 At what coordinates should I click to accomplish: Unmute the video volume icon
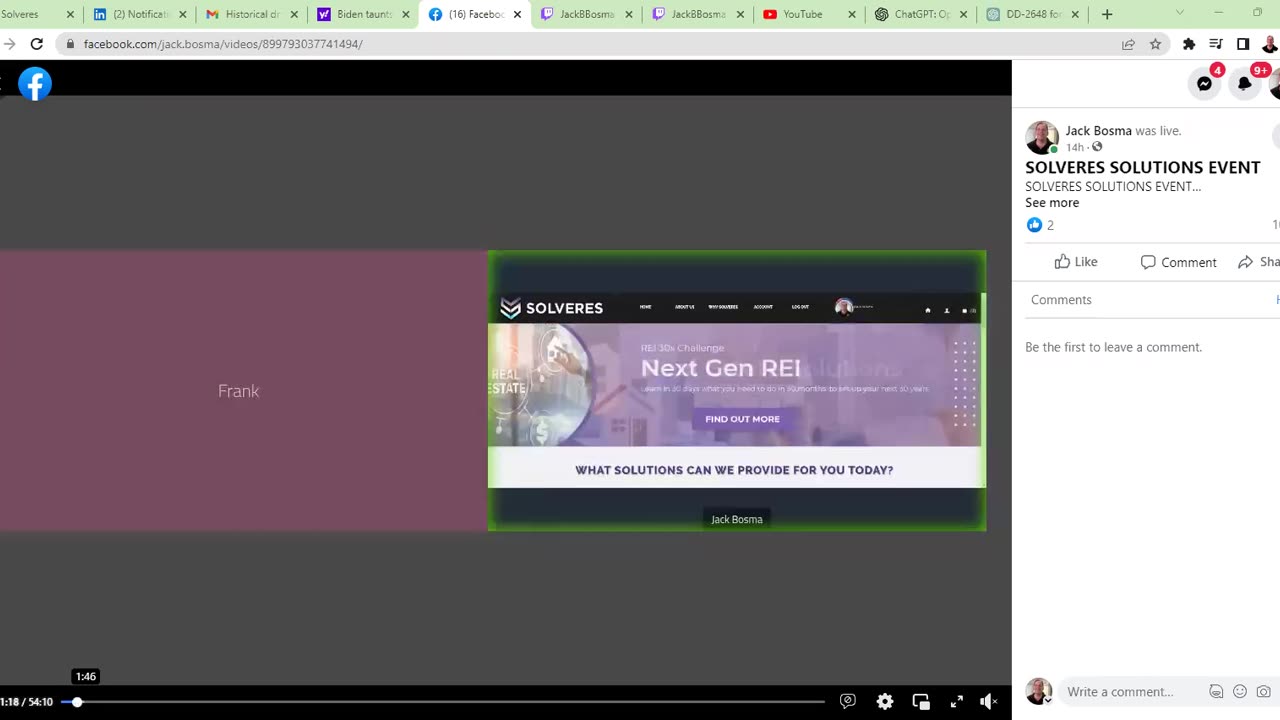coord(988,702)
